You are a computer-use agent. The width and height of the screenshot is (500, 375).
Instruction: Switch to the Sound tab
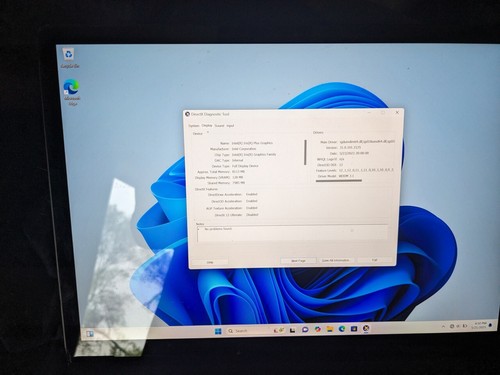[219, 126]
